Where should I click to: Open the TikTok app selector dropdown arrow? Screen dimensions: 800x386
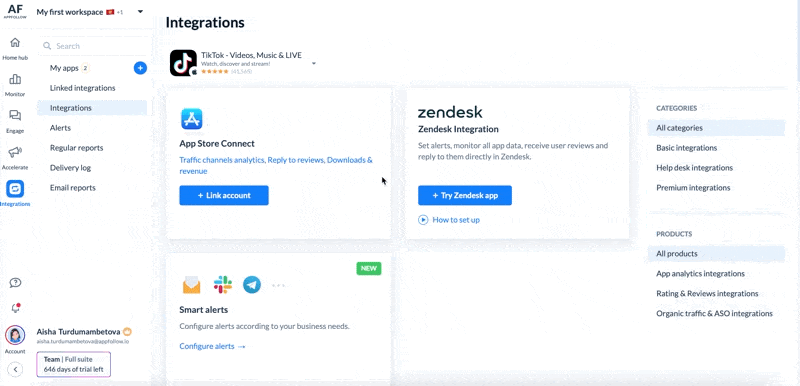(314, 64)
